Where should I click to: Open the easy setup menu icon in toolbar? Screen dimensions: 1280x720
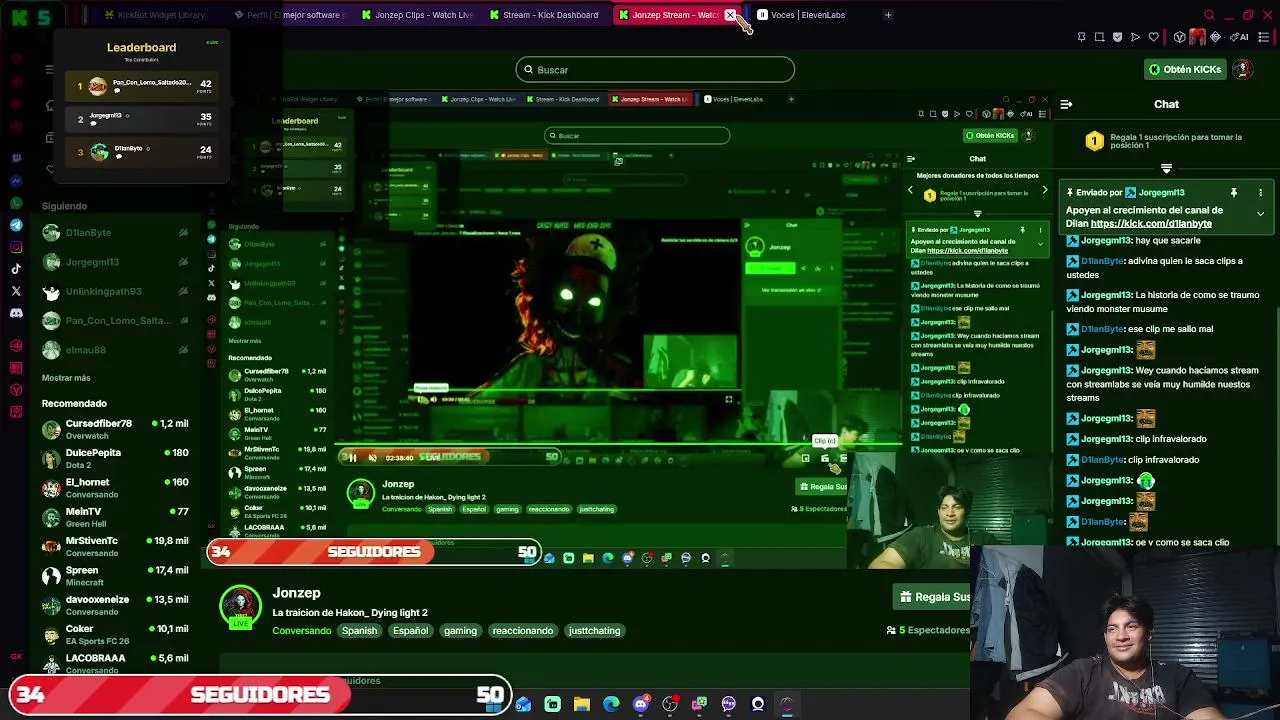(x=1263, y=37)
